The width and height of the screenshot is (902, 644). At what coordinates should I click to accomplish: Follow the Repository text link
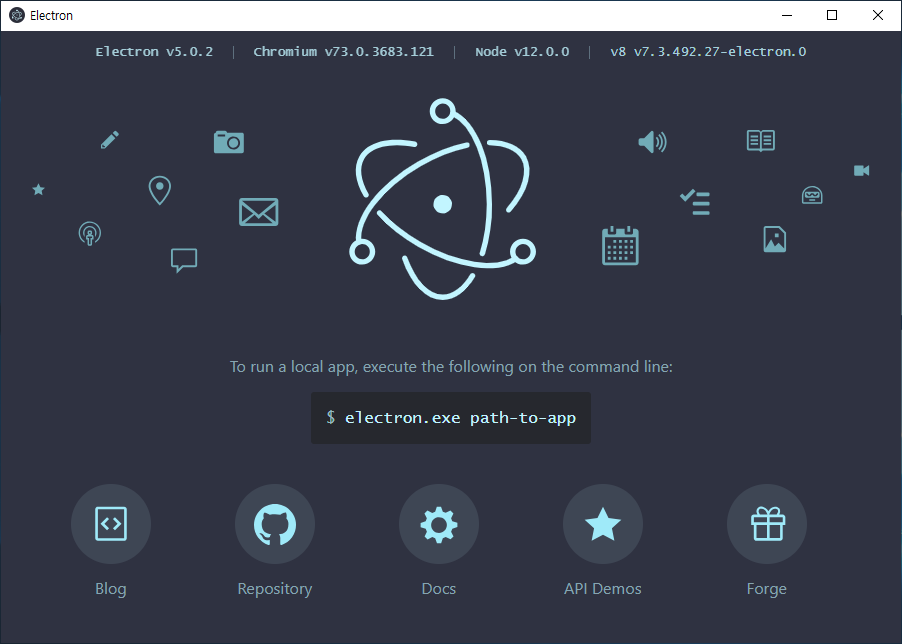tap(275, 589)
